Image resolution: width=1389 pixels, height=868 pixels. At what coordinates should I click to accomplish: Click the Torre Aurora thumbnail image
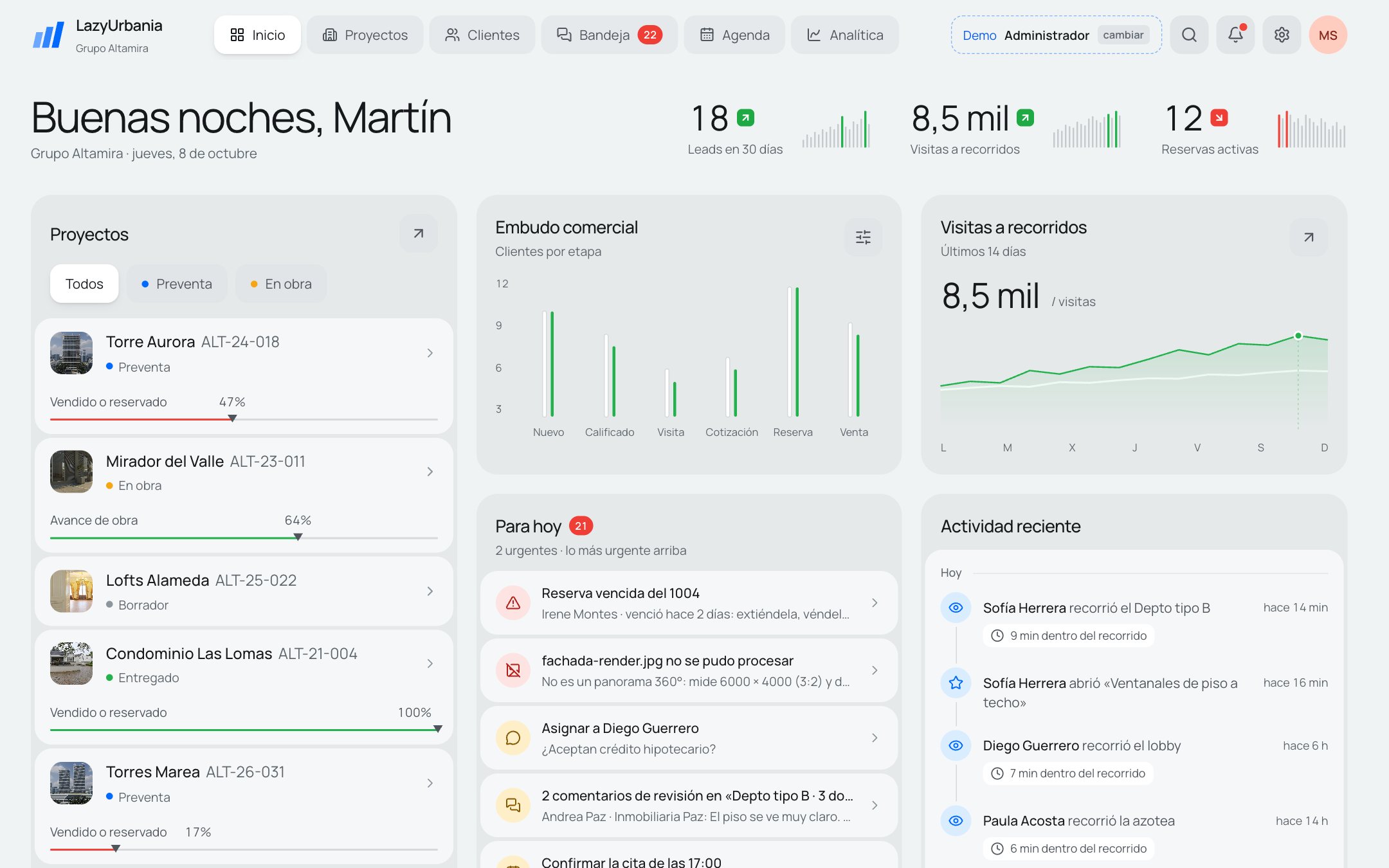click(71, 353)
